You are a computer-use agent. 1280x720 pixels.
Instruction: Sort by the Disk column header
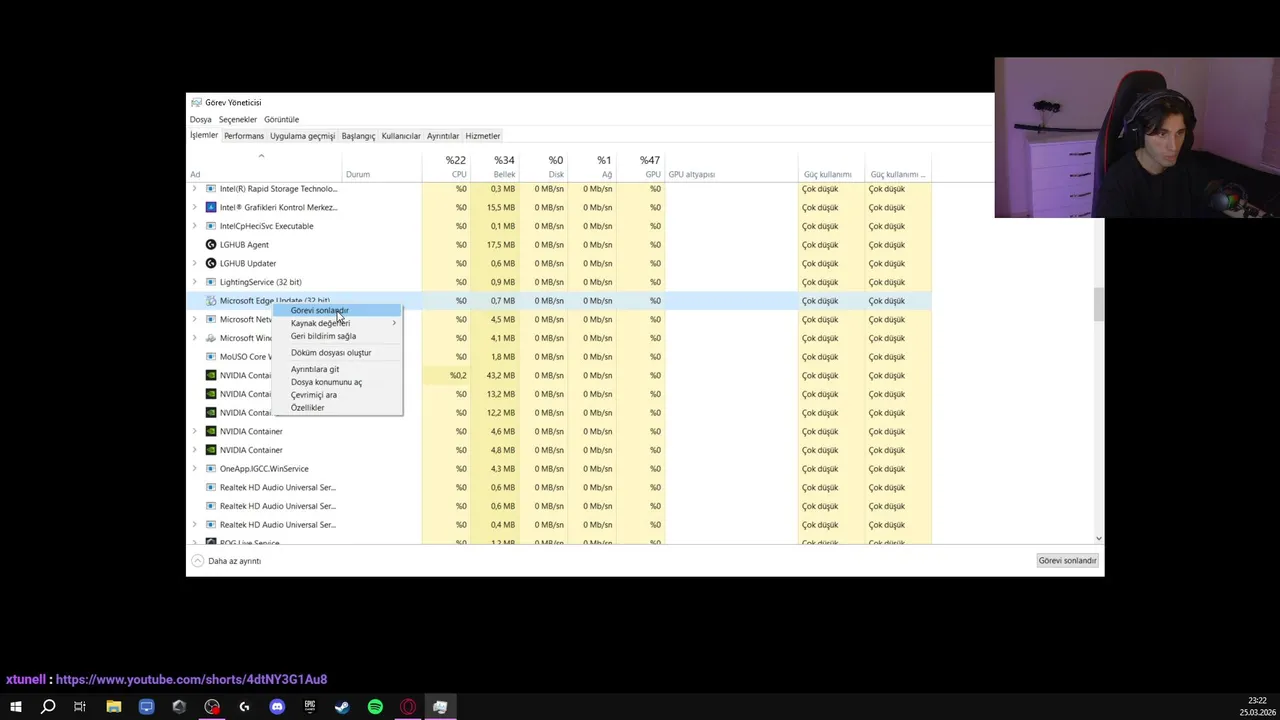pyautogui.click(x=543, y=166)
